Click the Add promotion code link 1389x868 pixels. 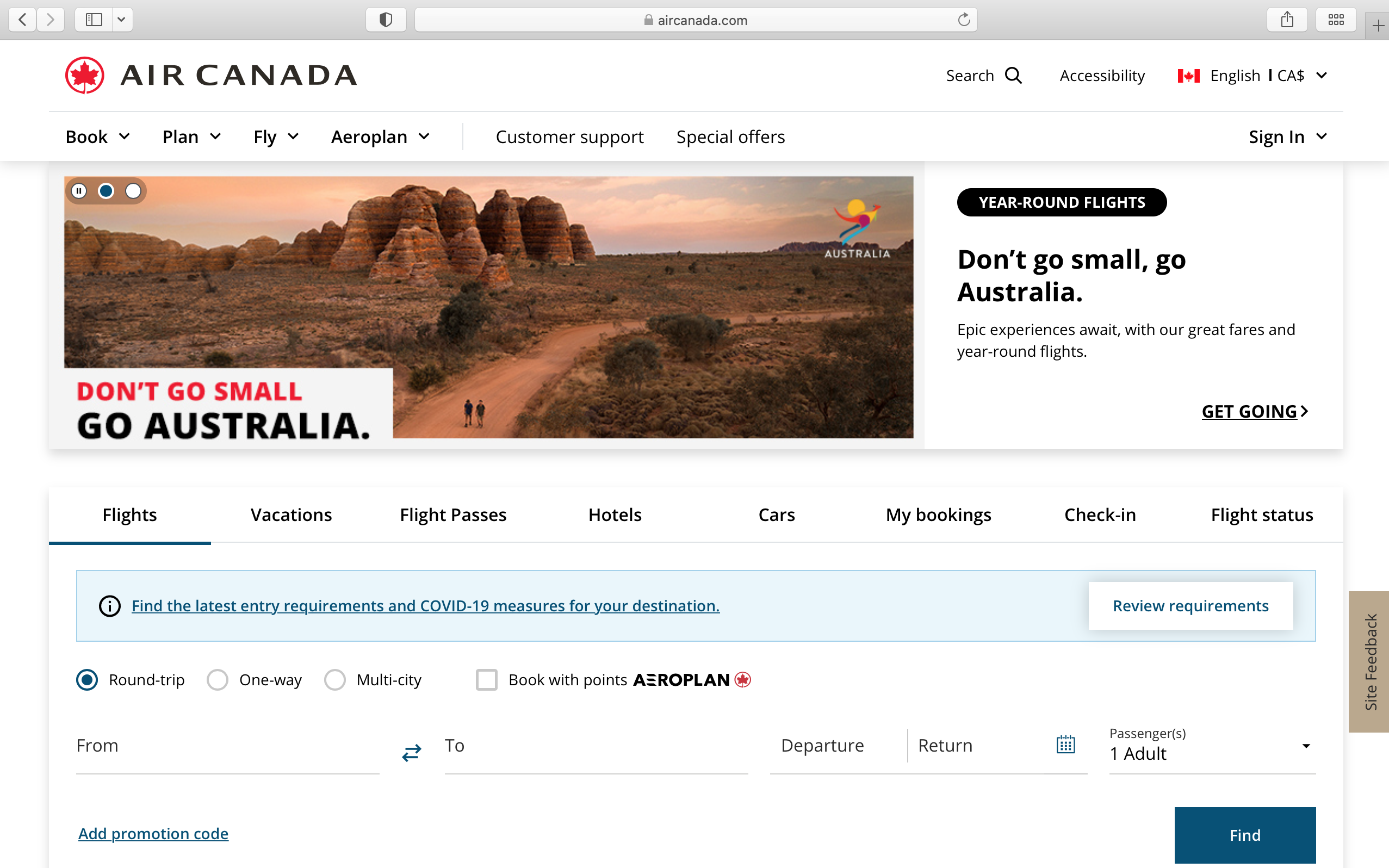(153, 834)
